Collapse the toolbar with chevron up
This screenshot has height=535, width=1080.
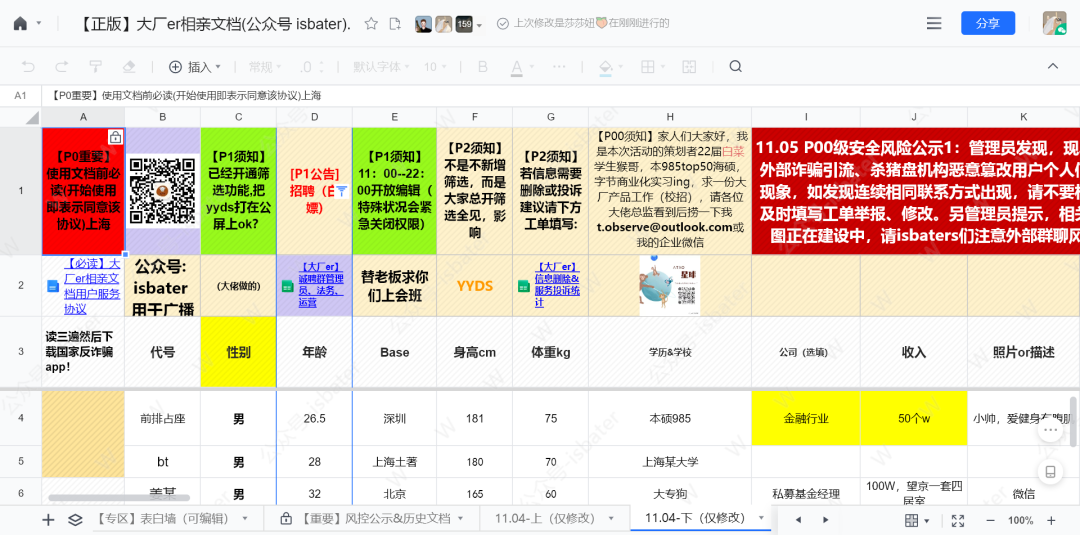[x=1052, y=67]
